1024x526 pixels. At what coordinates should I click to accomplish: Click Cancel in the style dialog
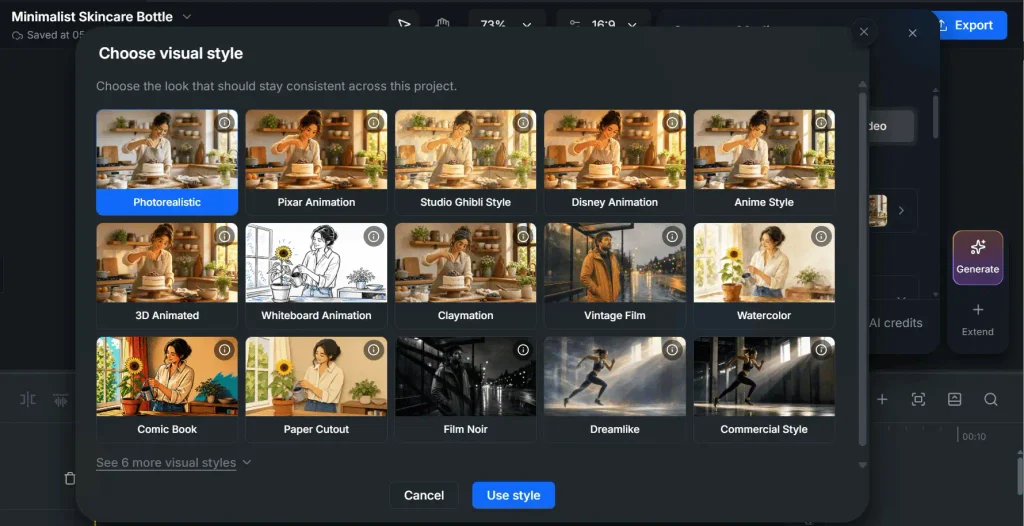(x=424, y=495)
